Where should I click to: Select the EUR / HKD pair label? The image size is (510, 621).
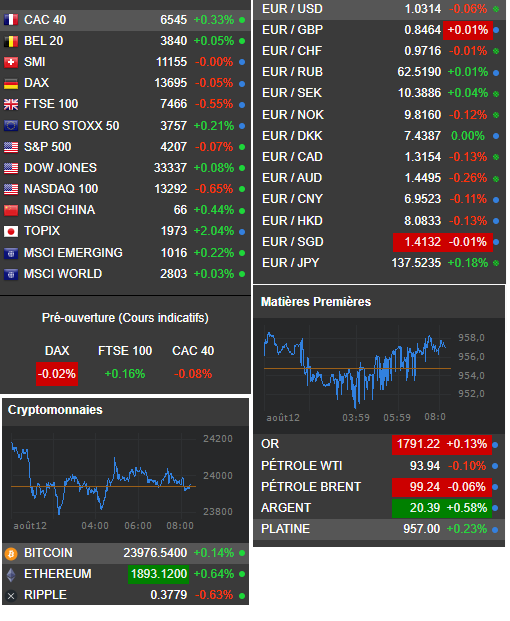[292, 221]
